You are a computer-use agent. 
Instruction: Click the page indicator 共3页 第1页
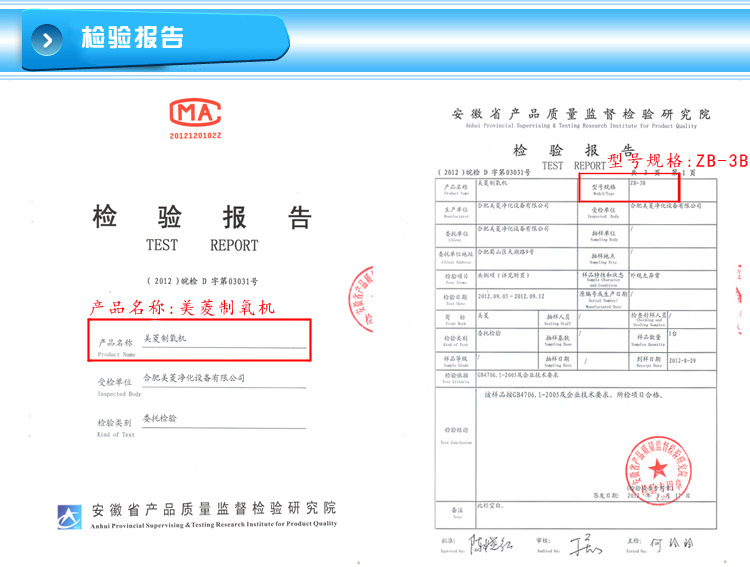(663, 173)
